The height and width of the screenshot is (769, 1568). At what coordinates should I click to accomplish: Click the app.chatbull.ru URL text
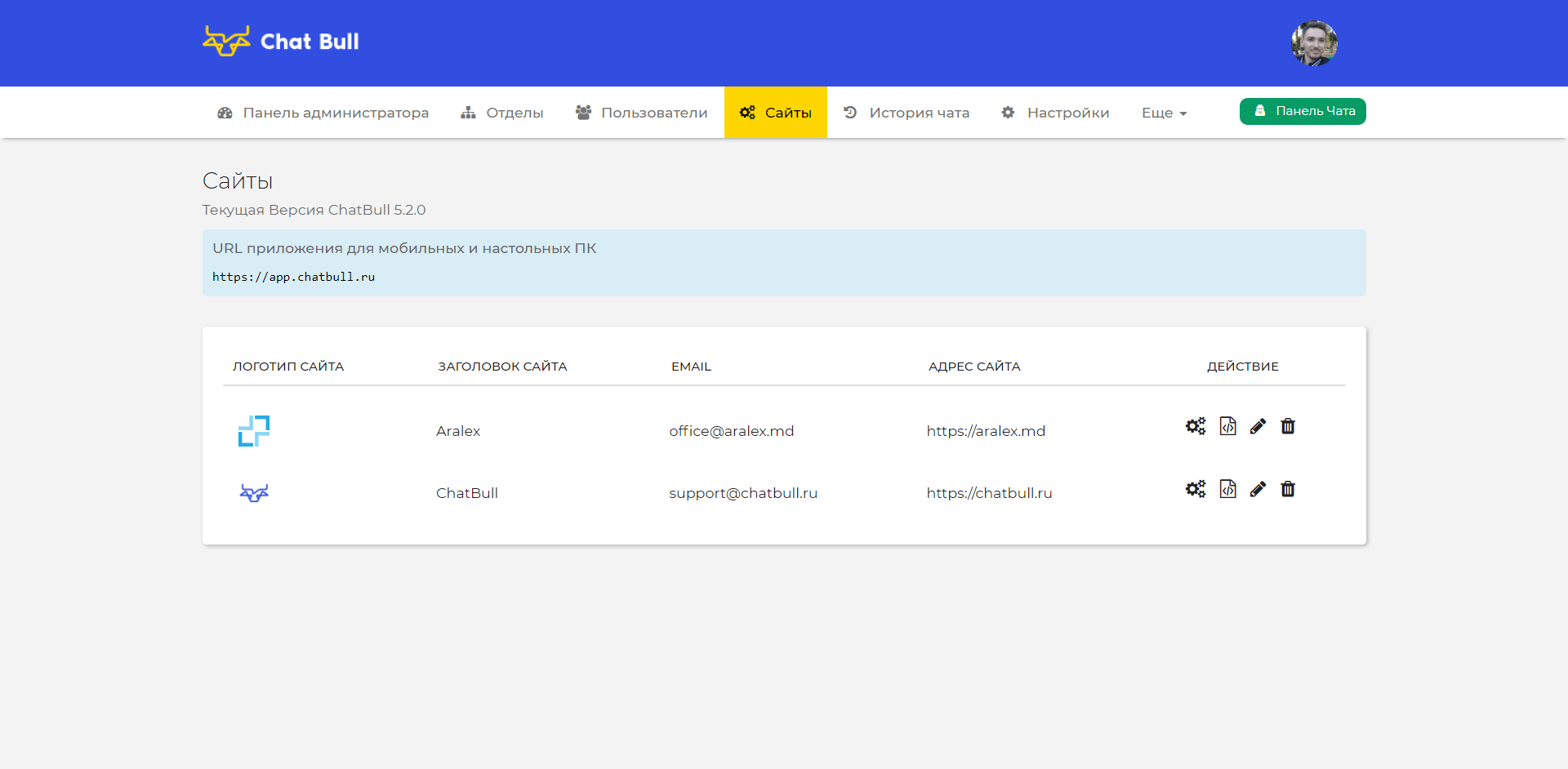(294, 277)
